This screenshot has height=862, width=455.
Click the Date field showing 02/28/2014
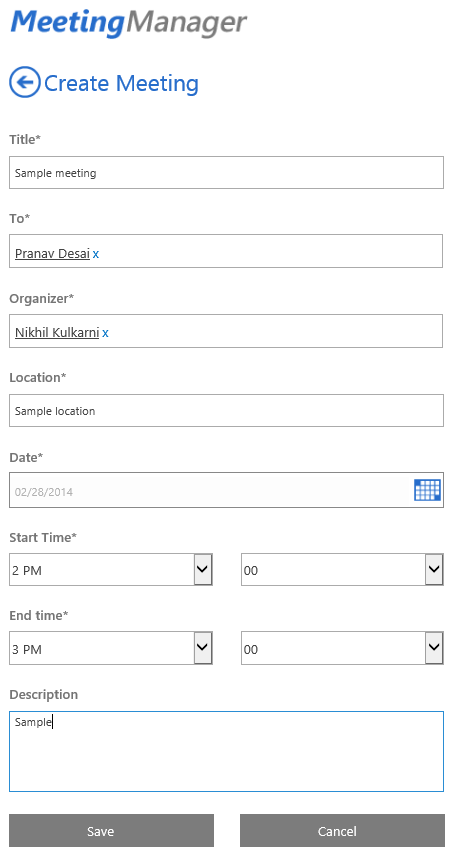pos(212,490)
